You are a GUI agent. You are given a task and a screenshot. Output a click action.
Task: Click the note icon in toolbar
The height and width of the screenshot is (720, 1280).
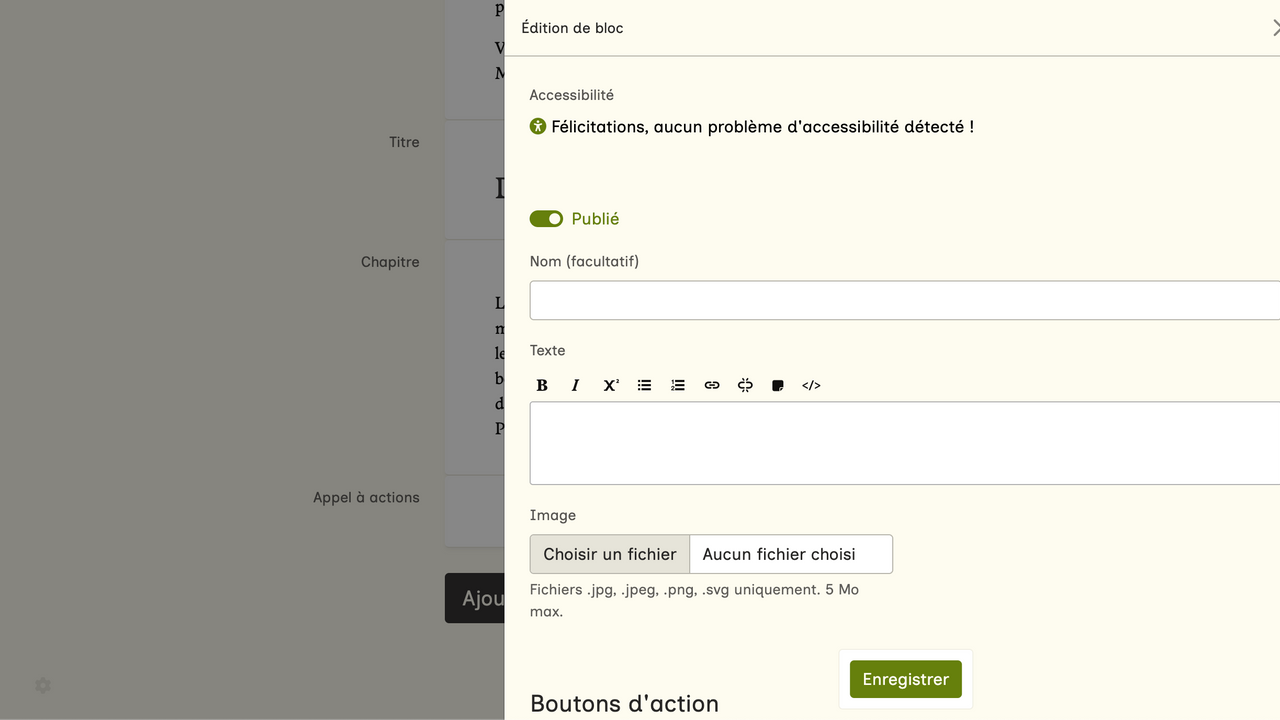coord(778,385)
